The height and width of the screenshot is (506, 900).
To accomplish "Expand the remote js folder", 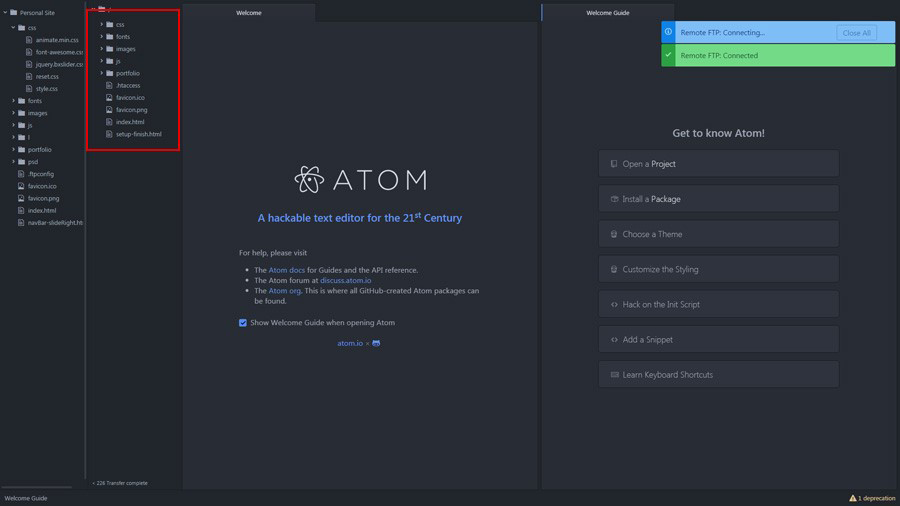I will click(102, 61).
